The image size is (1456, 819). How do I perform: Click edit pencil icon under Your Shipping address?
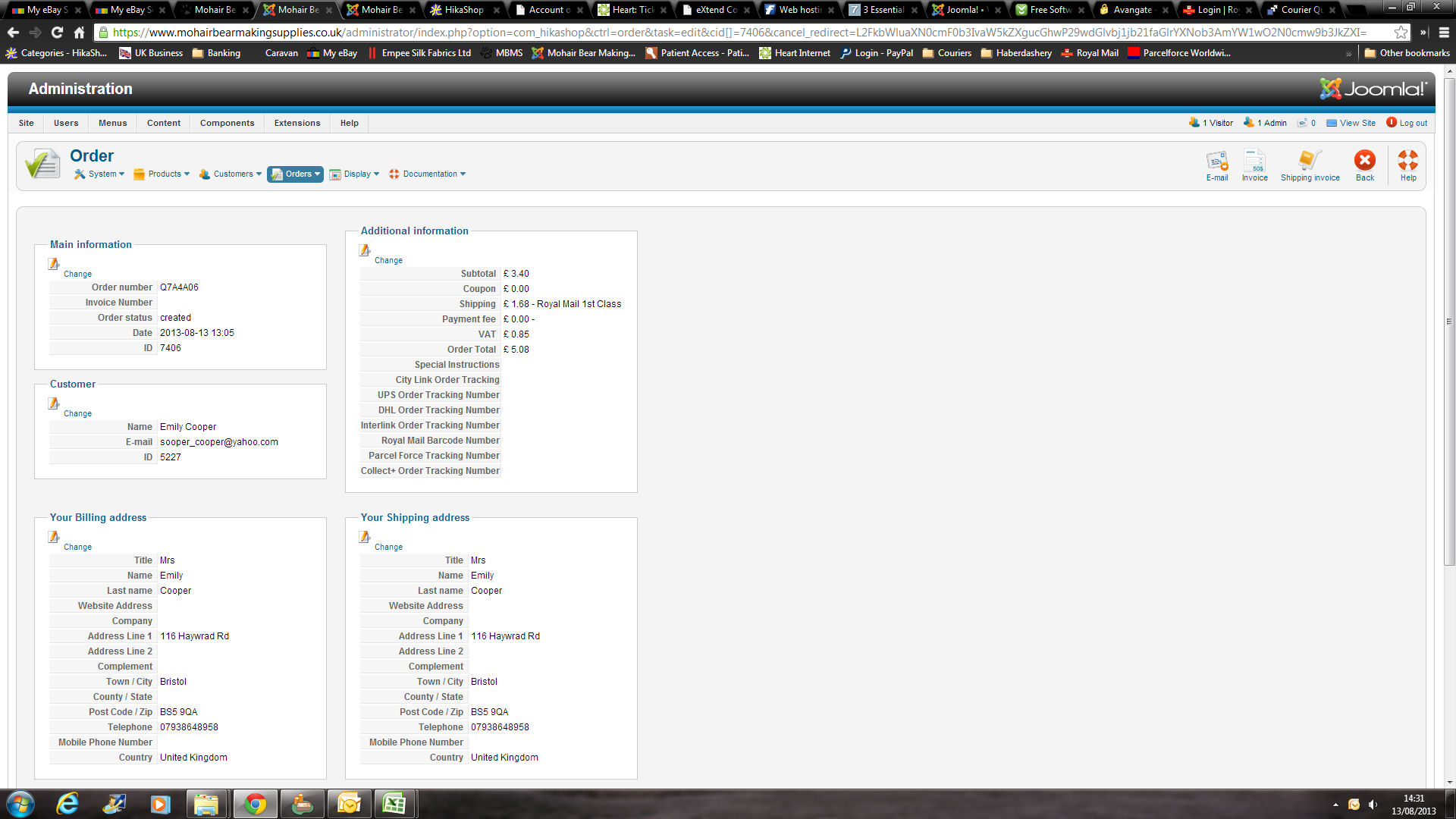coord(365,537)
